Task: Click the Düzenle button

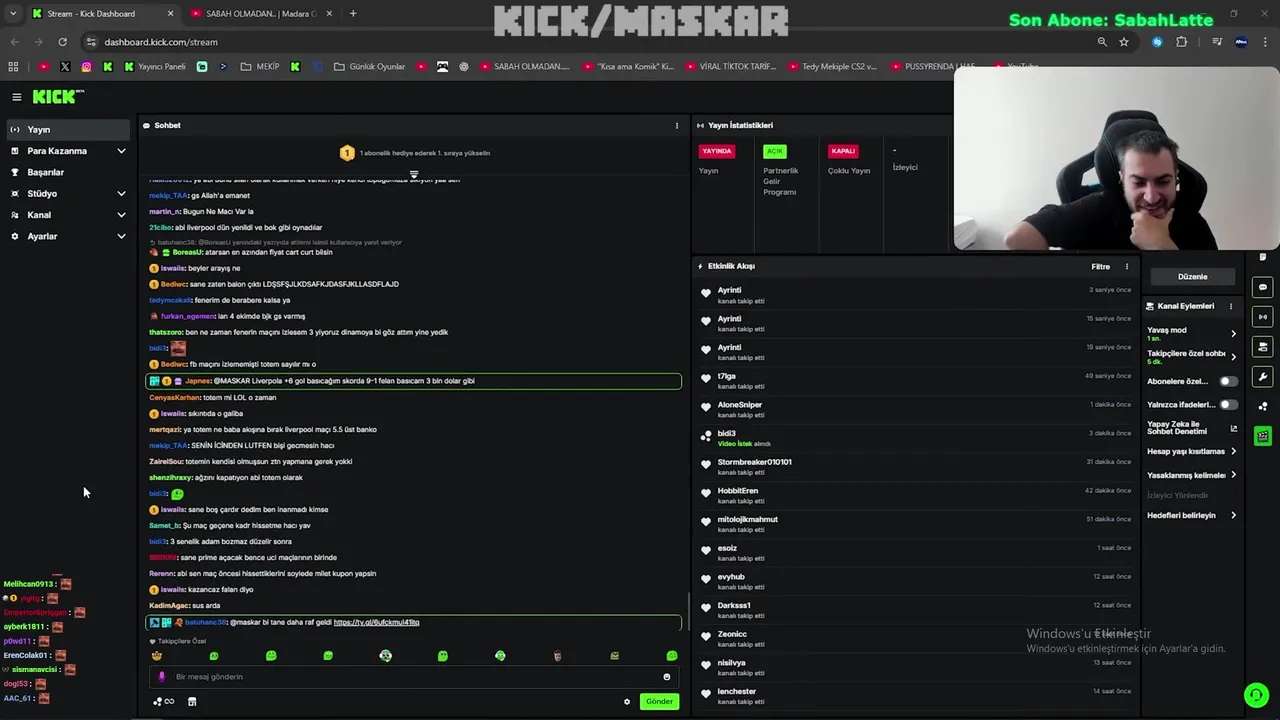Action: [1192, 277]
